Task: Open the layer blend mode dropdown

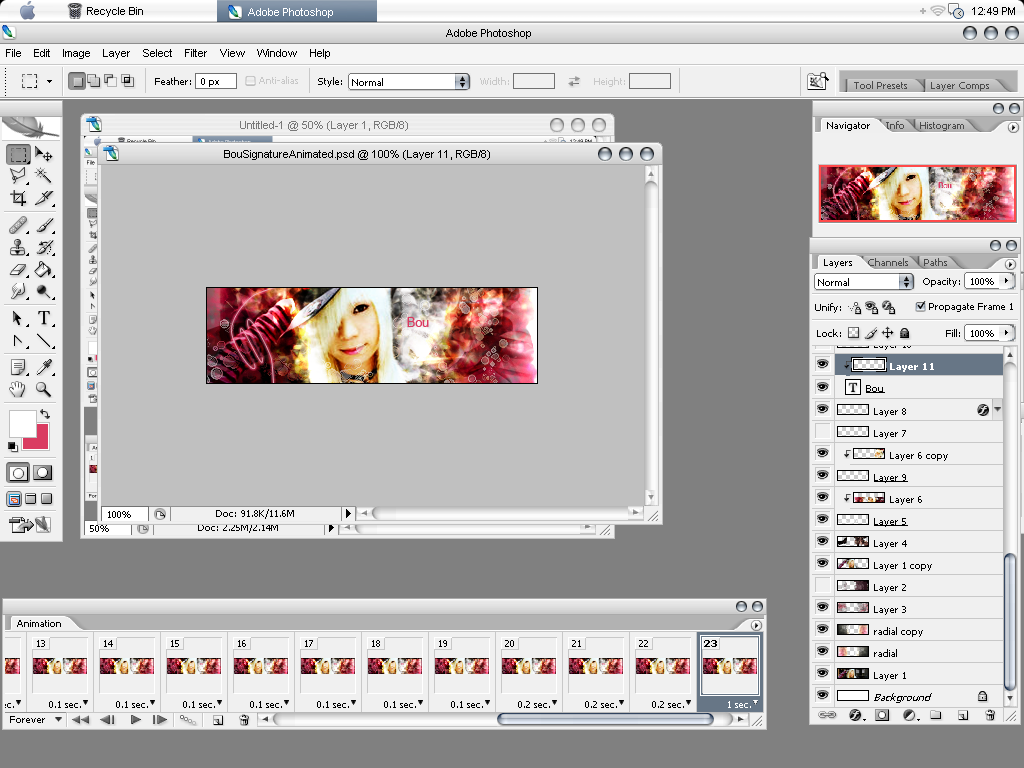Action: click(863, 282)
